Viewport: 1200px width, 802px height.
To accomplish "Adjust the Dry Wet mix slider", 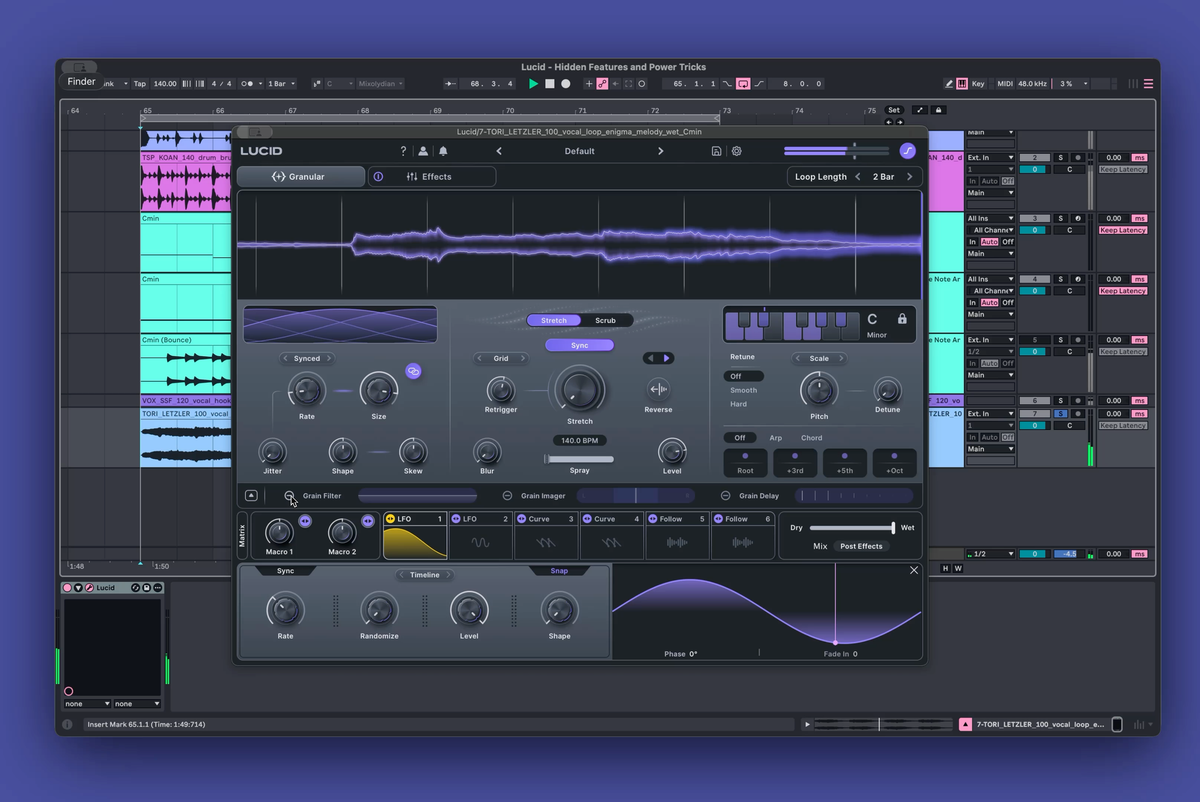I will 852,527.
